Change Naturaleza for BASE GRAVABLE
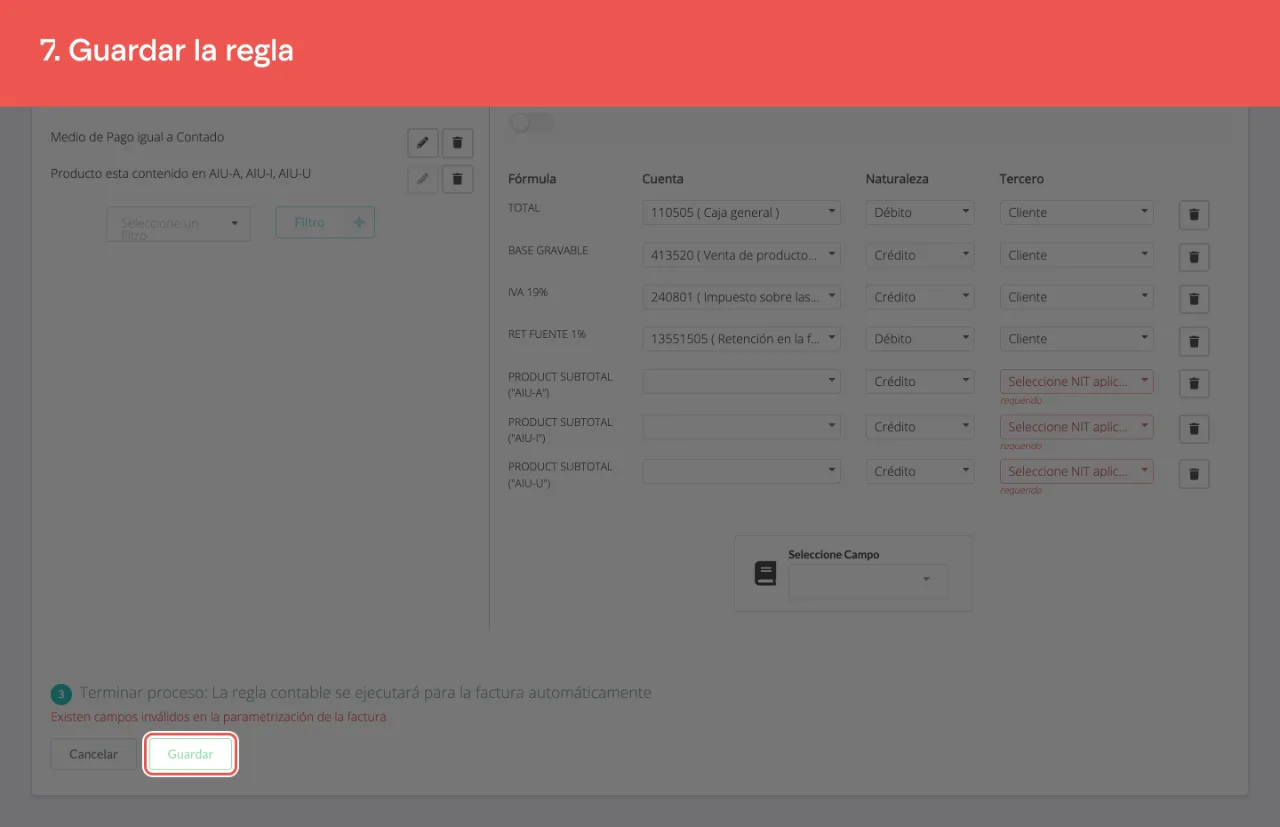The image size is (1280, 827). [x=920, y=255]
